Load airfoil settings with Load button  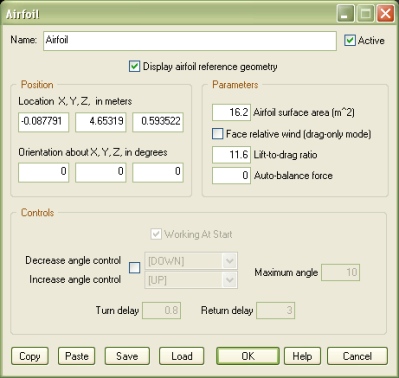coord(182,356)
